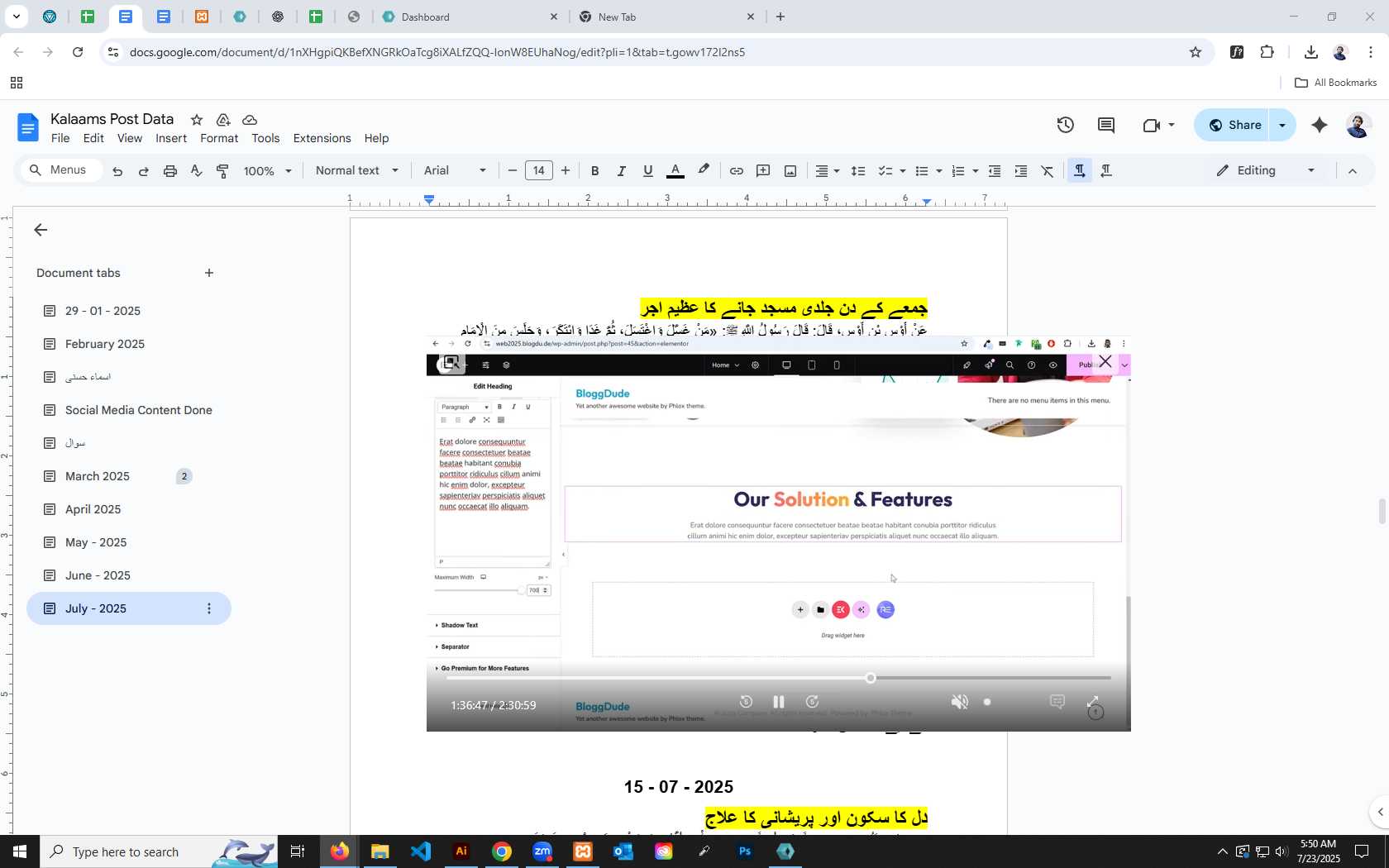Image resolution: width=1389 pixels, height=868 pixels.
Task: Add a new document tab
Action: click(209, 273)
